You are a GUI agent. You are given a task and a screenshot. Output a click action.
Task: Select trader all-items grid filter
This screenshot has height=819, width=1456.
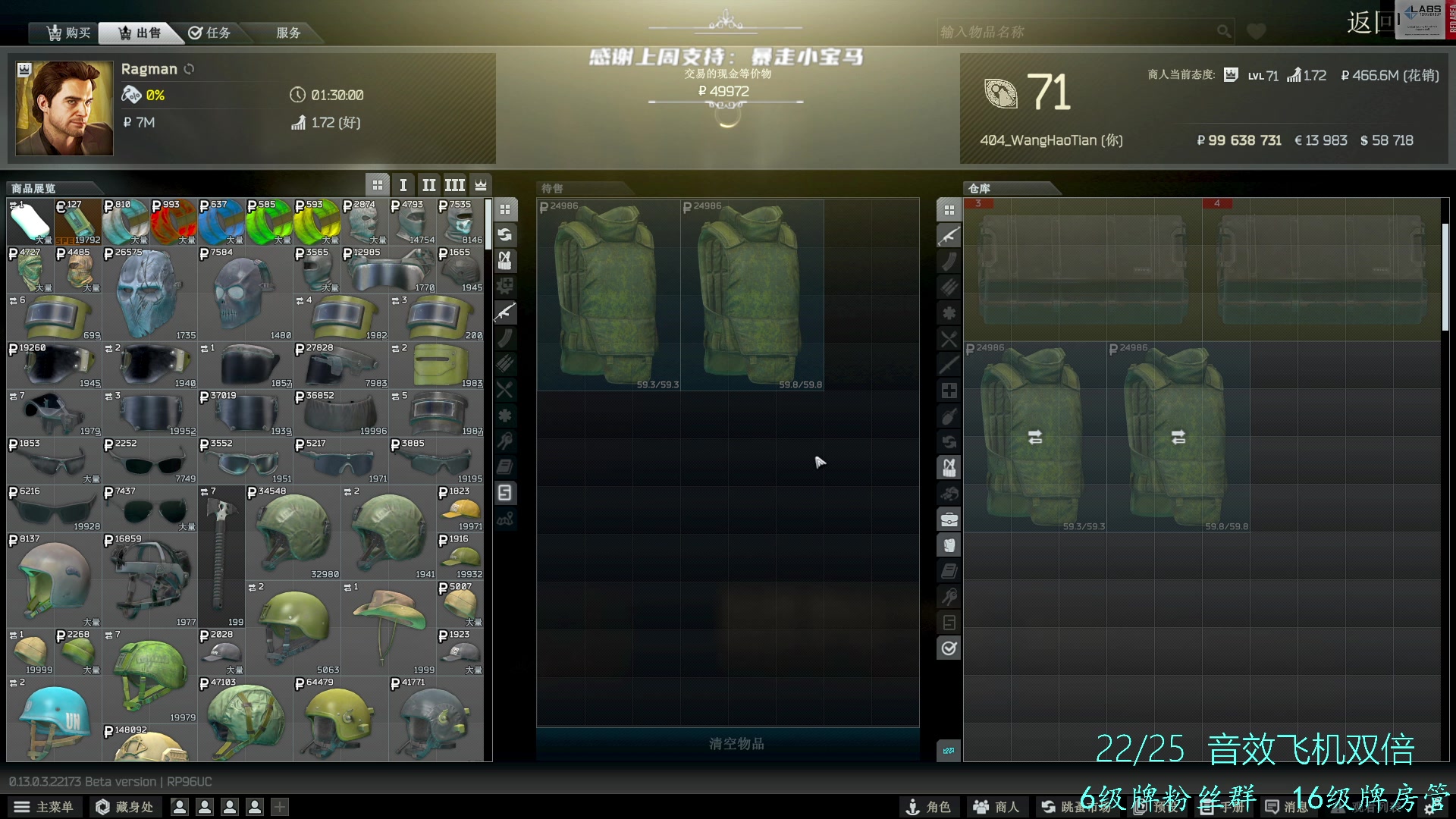pyautogui.click(x=505, y=209)
